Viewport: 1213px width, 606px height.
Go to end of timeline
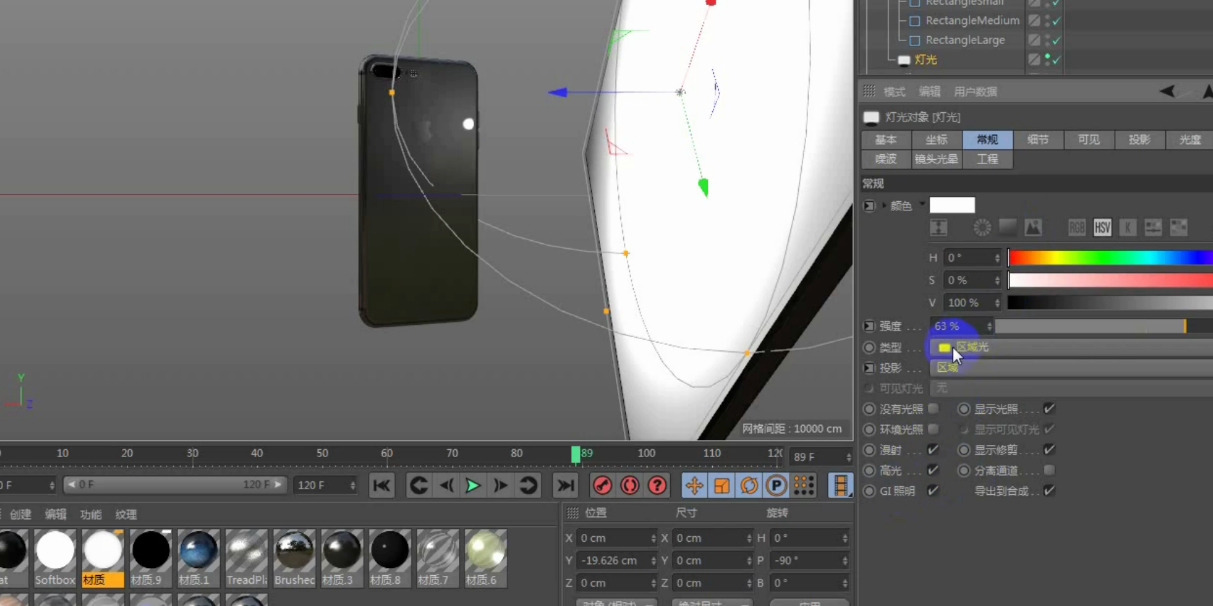[565, 485]
